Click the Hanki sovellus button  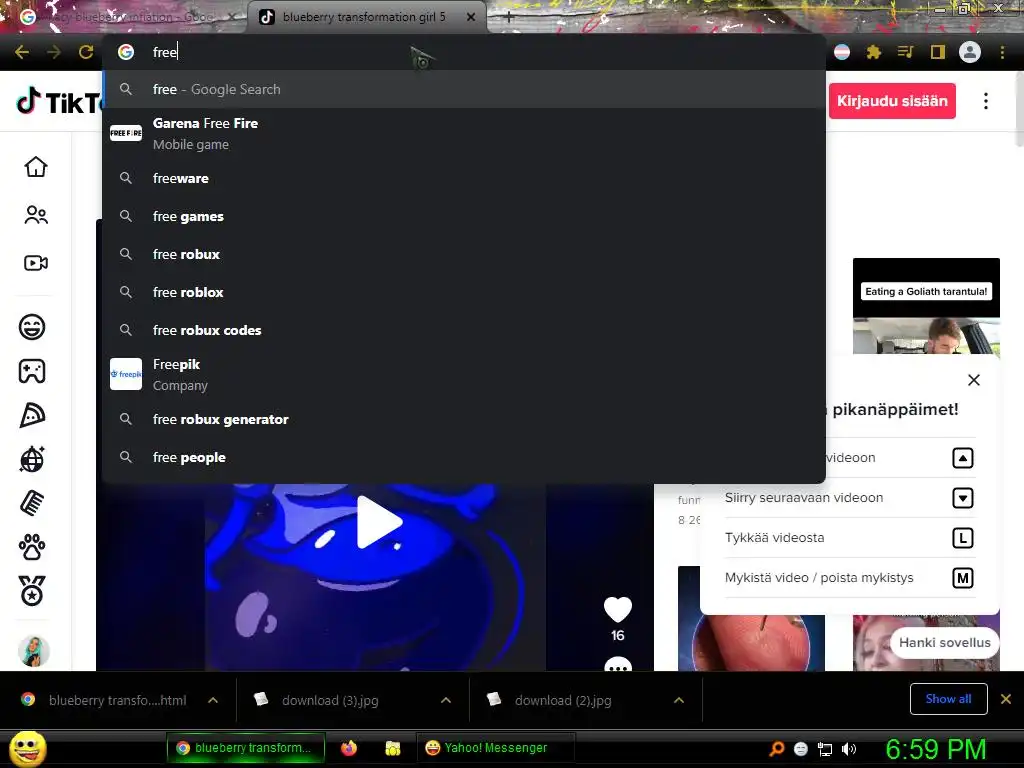click(x=944, y=643)
